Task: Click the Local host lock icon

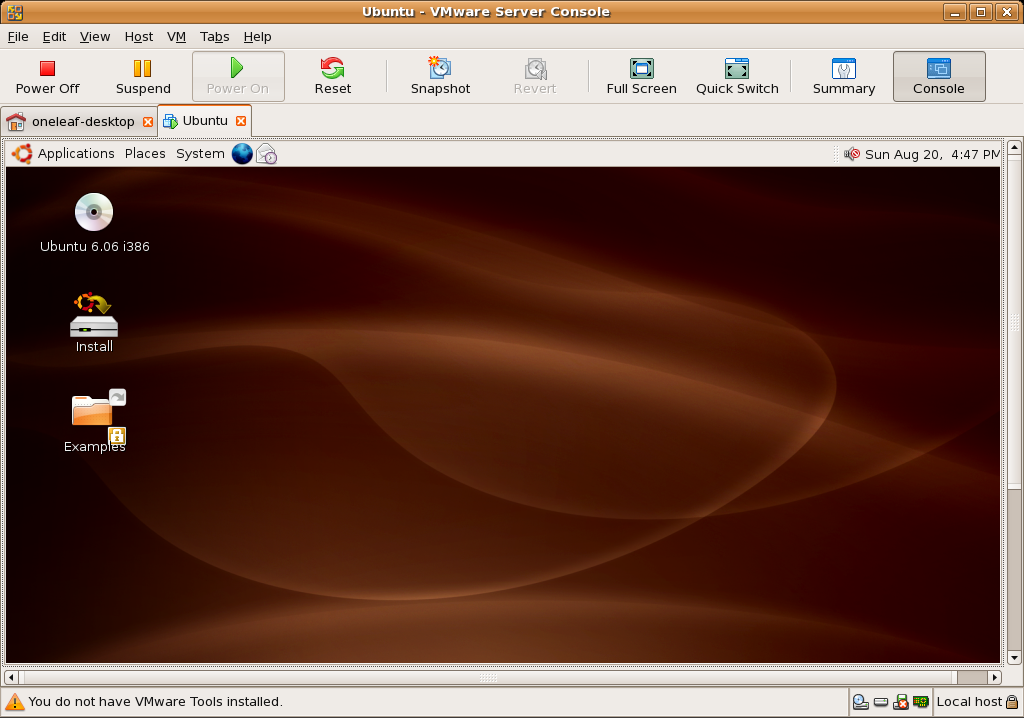Action: [x=1012, y=702]
